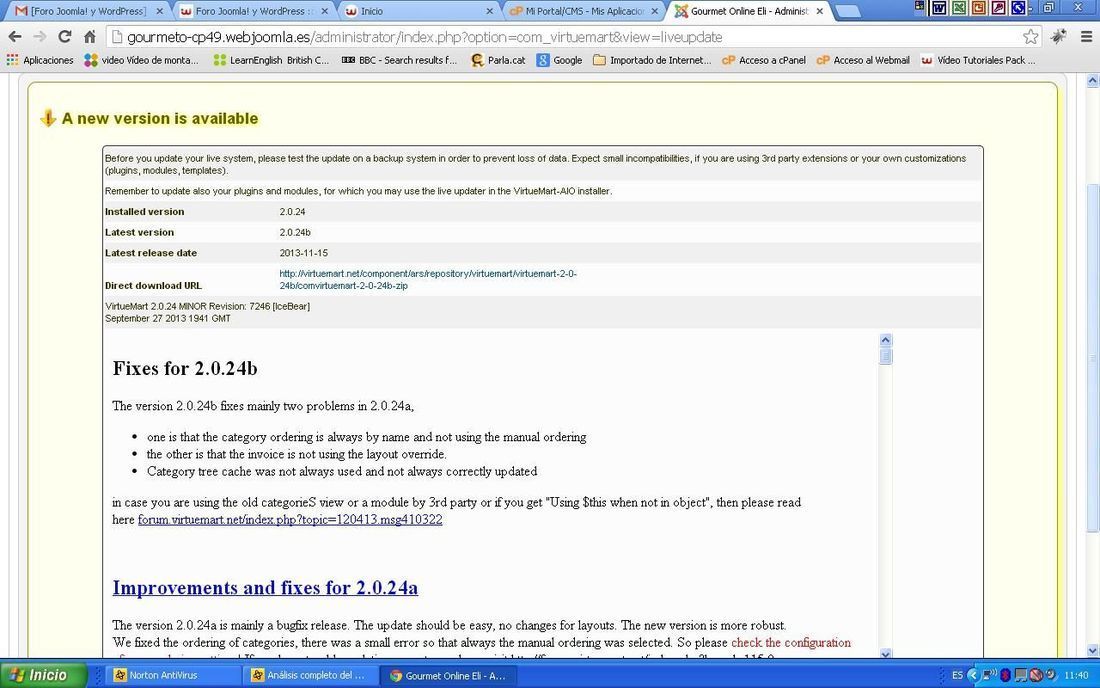Launch PowerPoint from the Office shortcut bar
This screenshot has height=688, width=1100.
pos(978,8)
